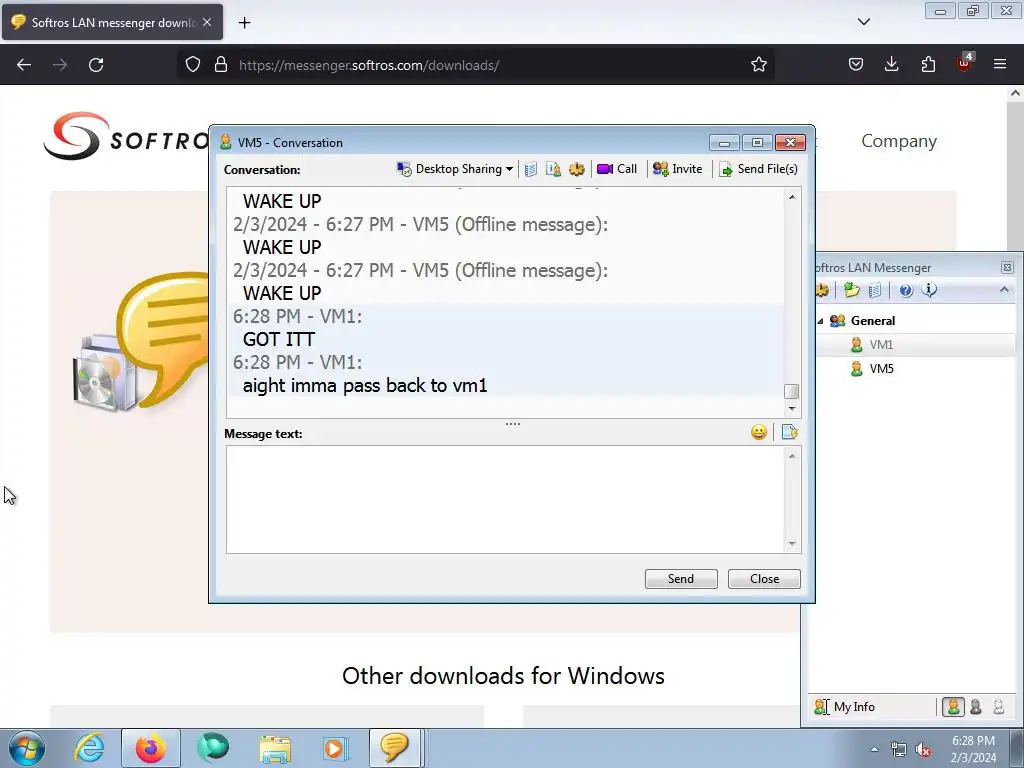The height and width of the screenshot is (768, 1024).
Task: Close the Softros LAN Messenger panel
Action: pos(1007,267)
